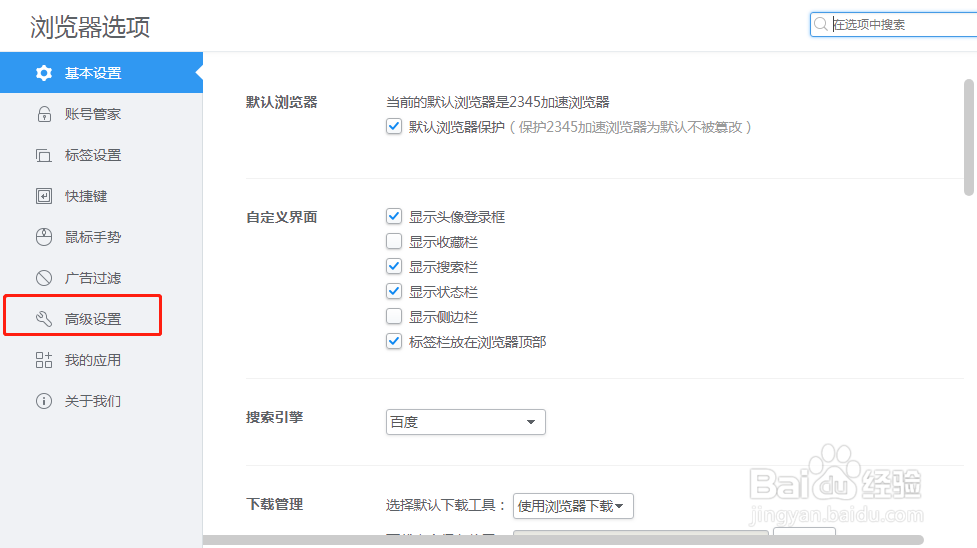Screen dimensions: 977x548
Task: Toggle 显示状态栏 checkbox
Action: tap(394, 291)
